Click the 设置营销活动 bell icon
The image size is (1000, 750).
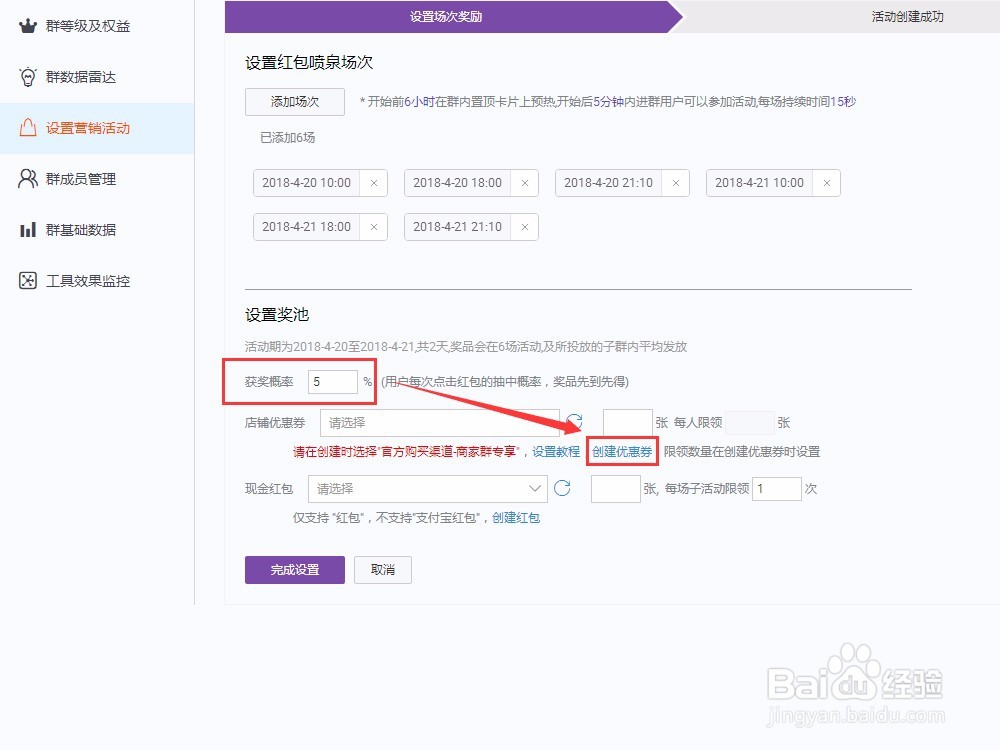tap(27, 128)
